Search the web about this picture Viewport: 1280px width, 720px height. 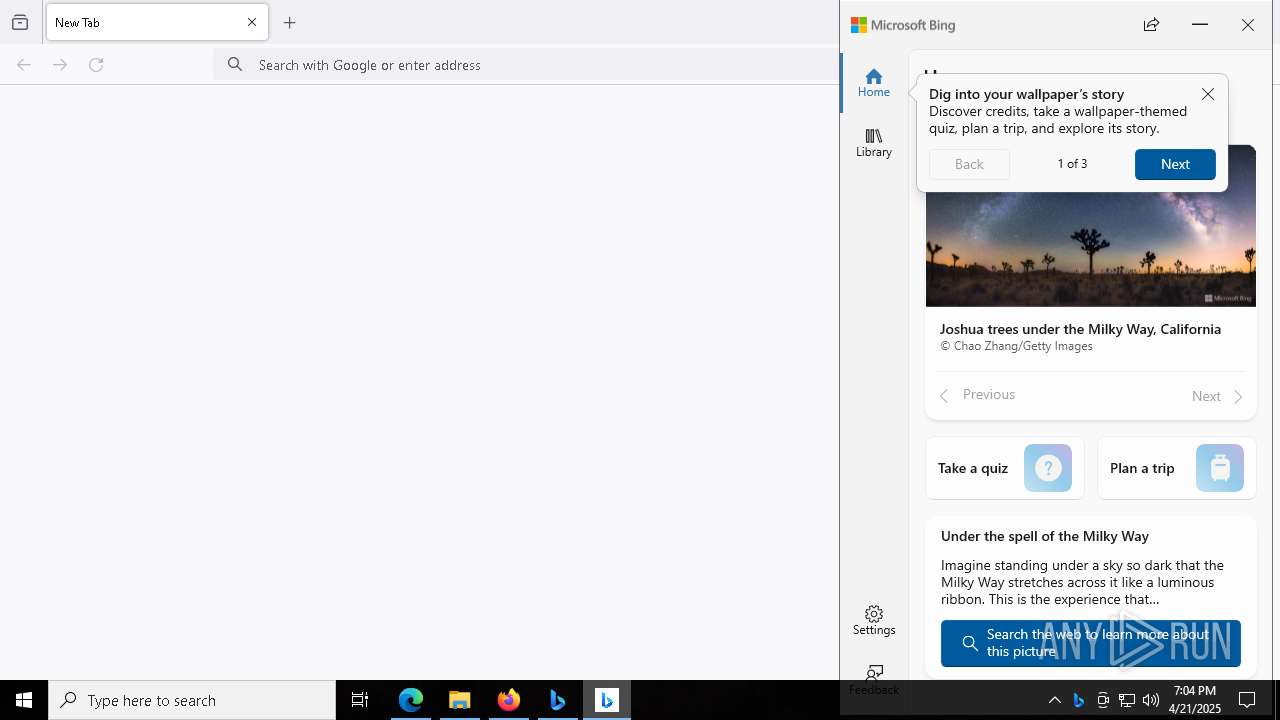[1090, 643]
